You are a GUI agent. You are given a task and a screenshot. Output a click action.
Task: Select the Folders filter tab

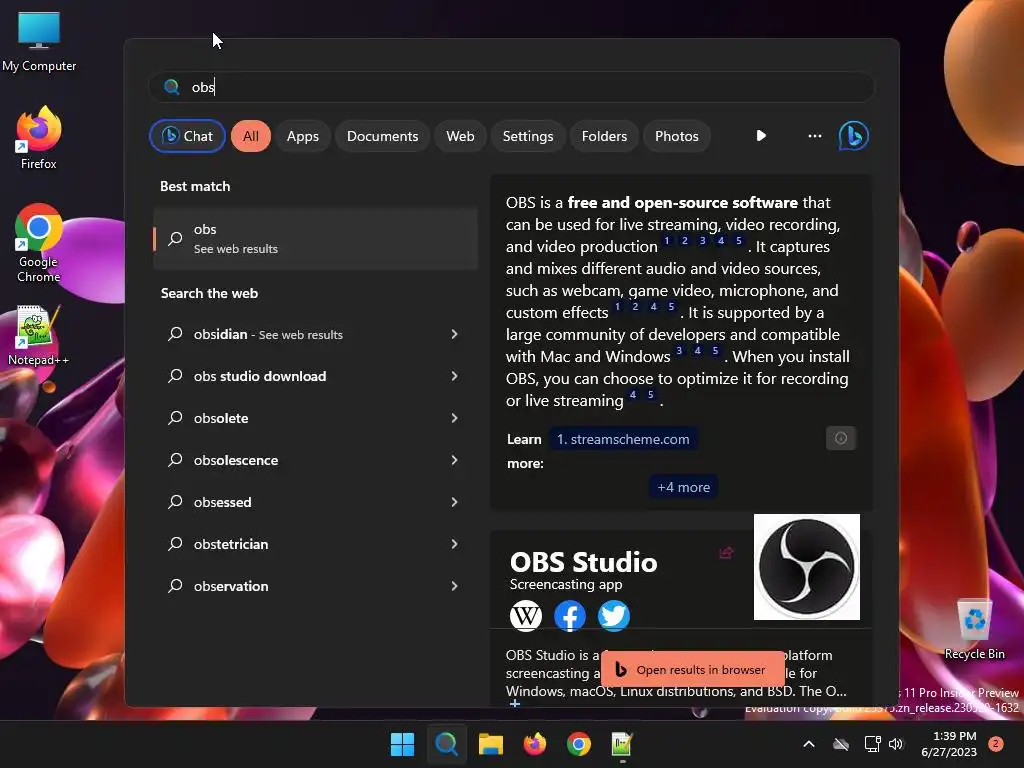click(604, 136)
